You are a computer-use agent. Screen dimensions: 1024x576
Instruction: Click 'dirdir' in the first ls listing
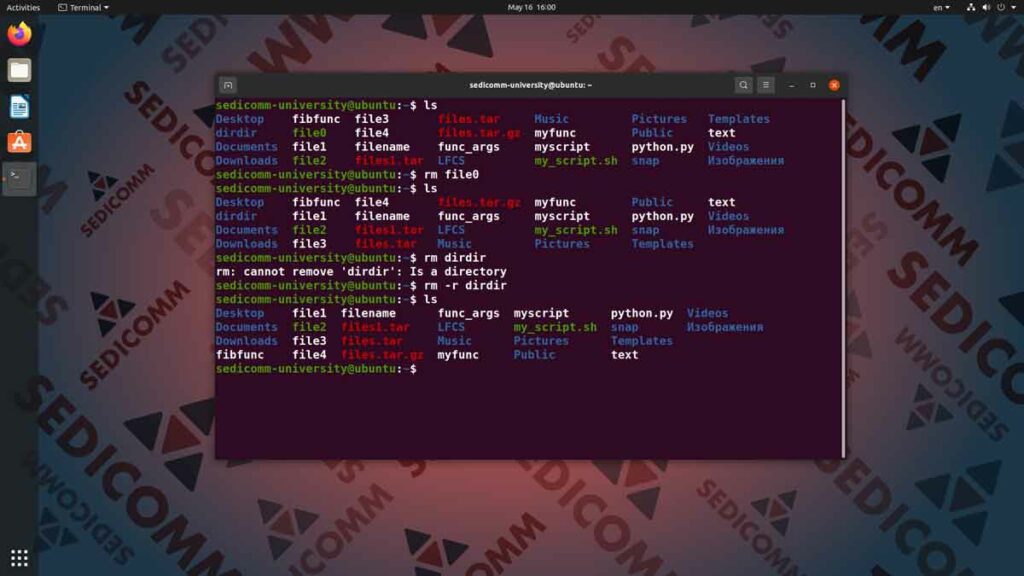click(236, 133)
